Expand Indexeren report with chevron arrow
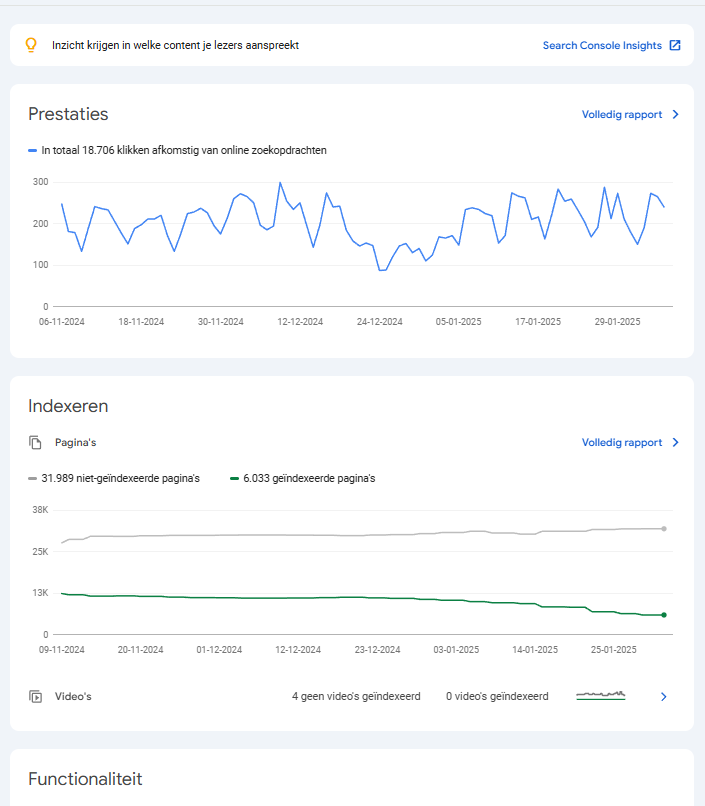Image resolution: width=705 pixels, height=806 pixels. pyautogui.click(x=675, y=442)
